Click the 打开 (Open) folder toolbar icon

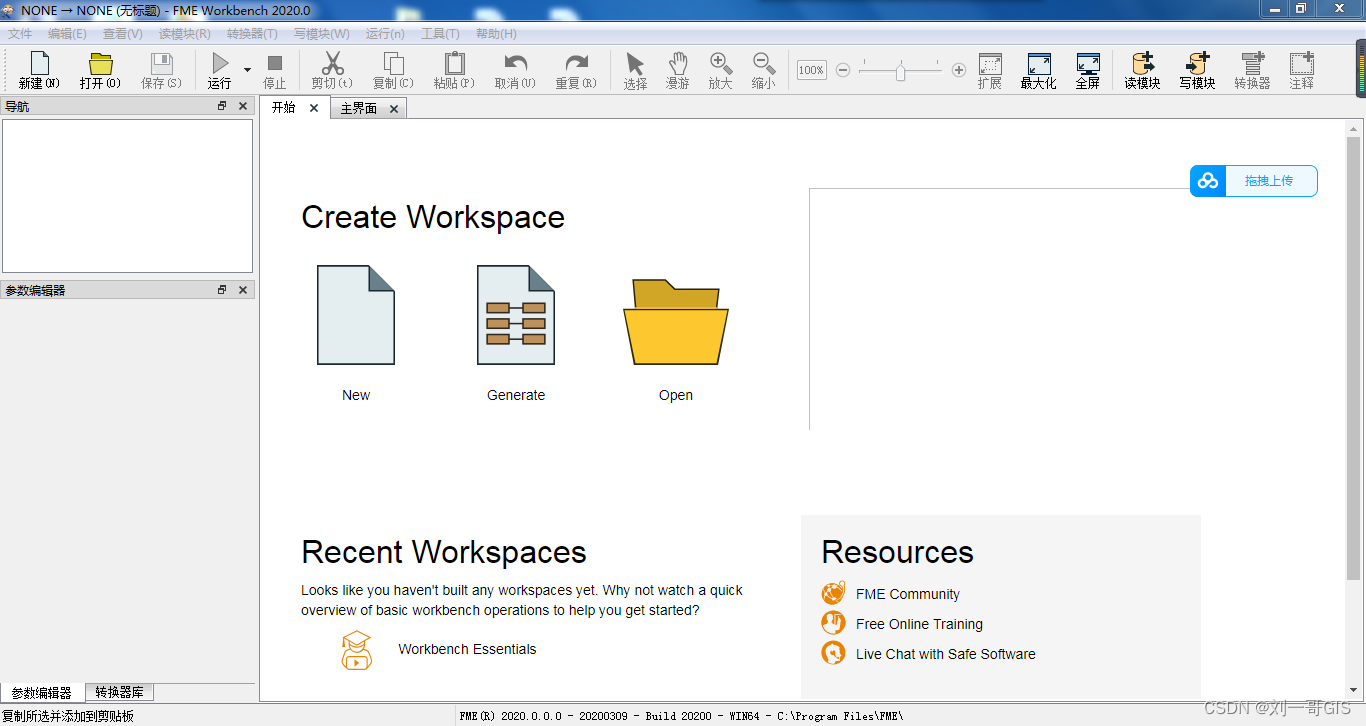[100, 65]
